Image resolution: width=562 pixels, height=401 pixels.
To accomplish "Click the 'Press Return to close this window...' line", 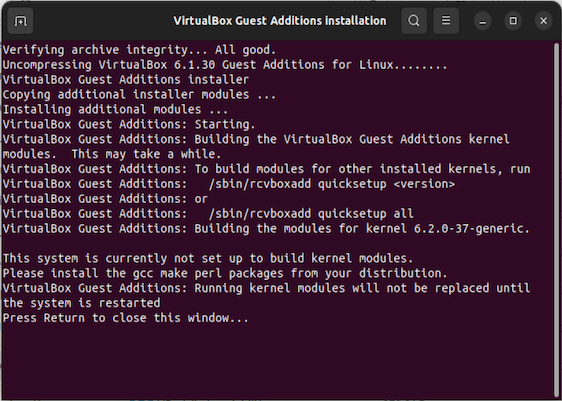I will click(125, 318).
